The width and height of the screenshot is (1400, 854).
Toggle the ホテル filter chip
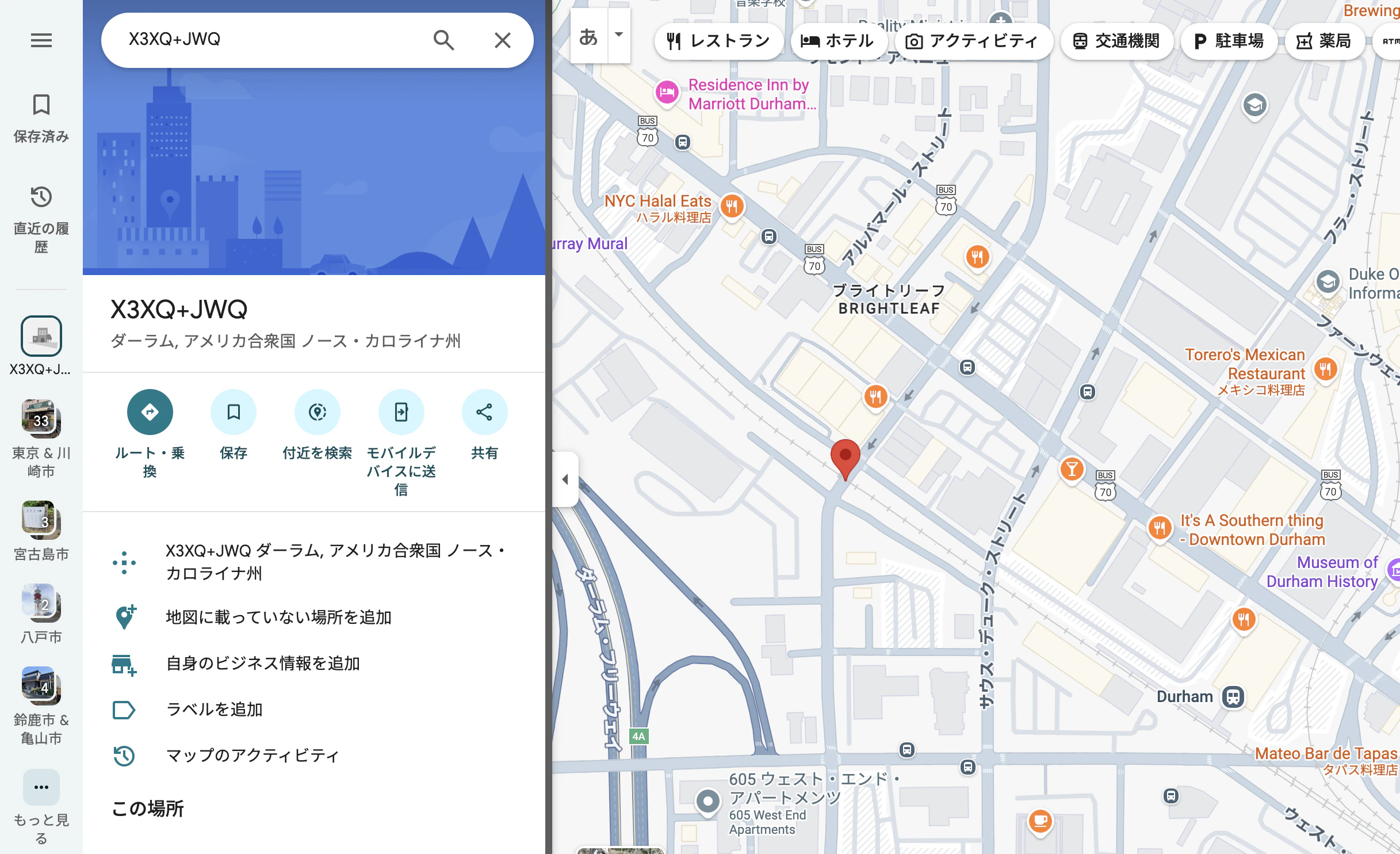coord(838,40)
